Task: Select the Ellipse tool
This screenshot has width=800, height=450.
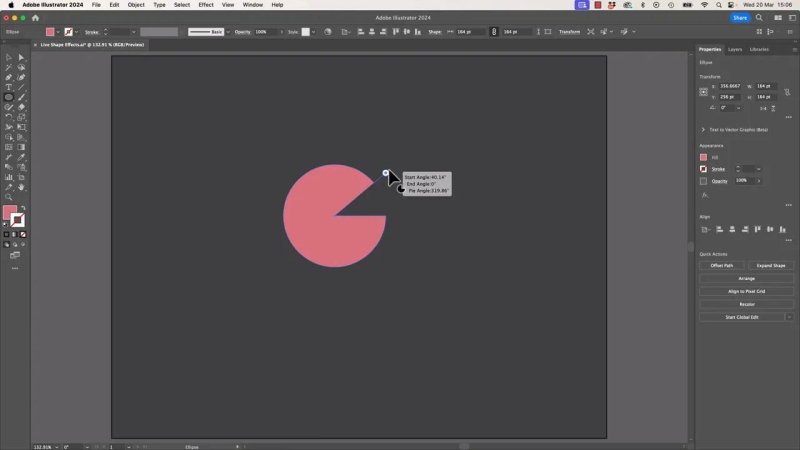Action: pos(9,97)
